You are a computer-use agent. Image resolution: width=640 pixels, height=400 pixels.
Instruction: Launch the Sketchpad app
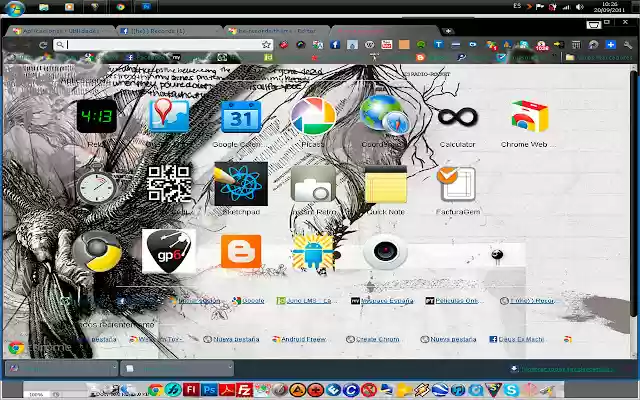click(241, 184)
